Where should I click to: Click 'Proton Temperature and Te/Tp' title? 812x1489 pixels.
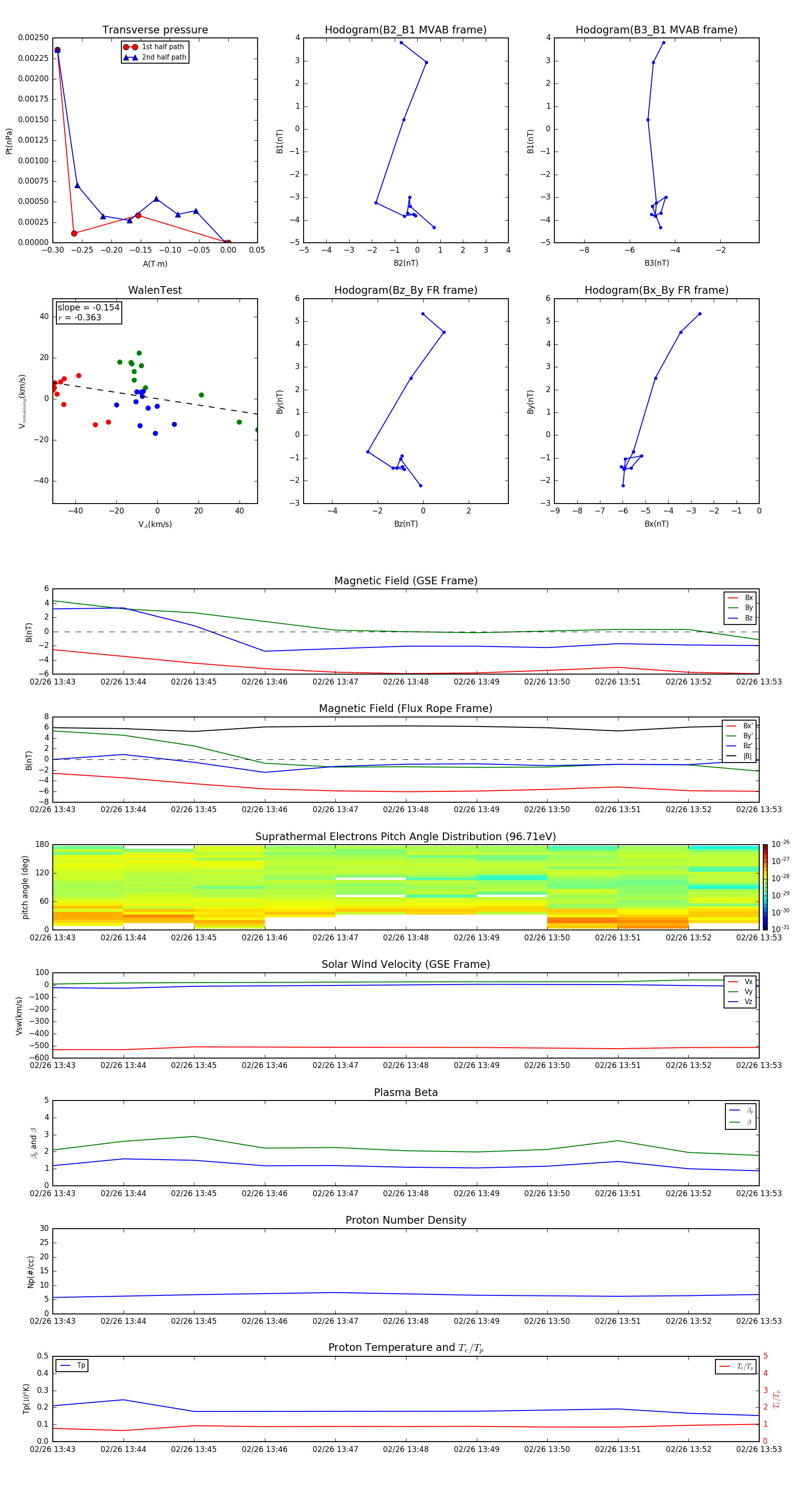[x=406, y=1348]
